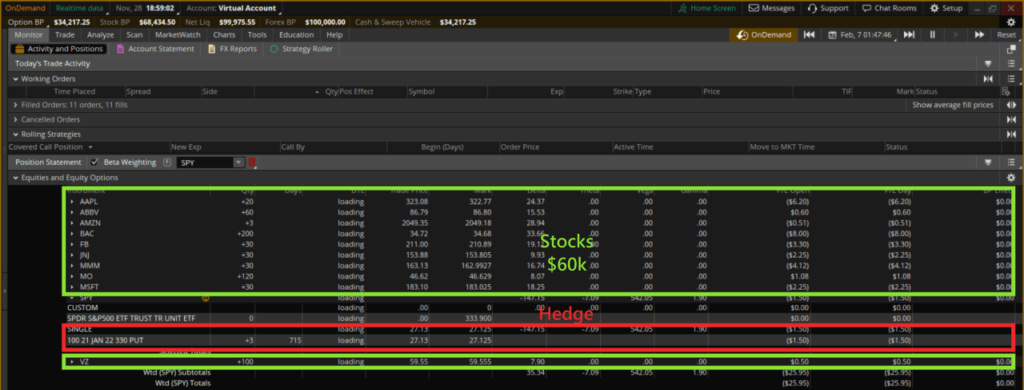Click the OnDemand rewind-to-start button
The image size is (1024, 390).
[x=808, y=35]
